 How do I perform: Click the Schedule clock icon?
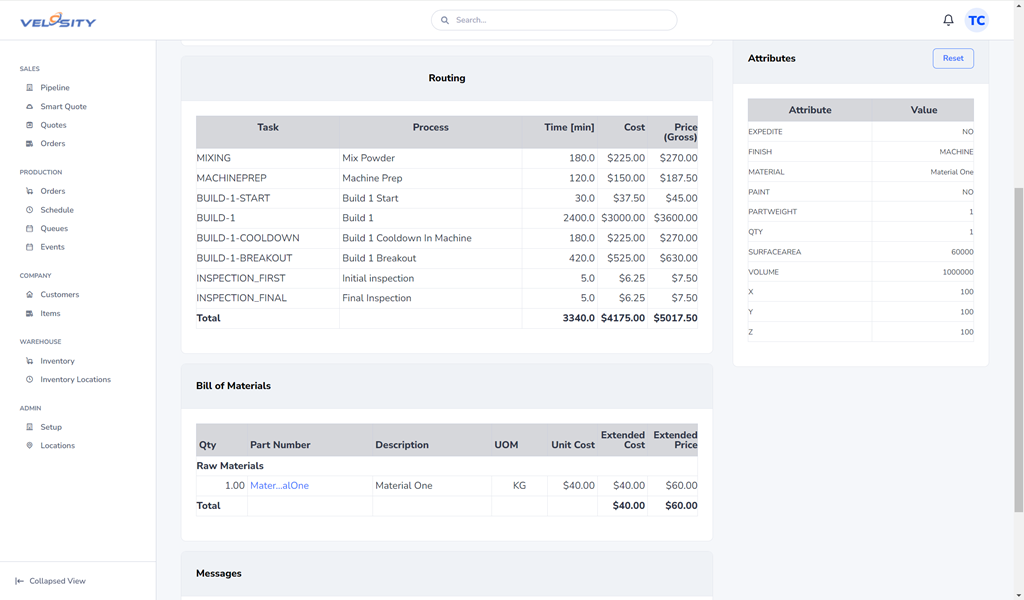tap(30, 210)
